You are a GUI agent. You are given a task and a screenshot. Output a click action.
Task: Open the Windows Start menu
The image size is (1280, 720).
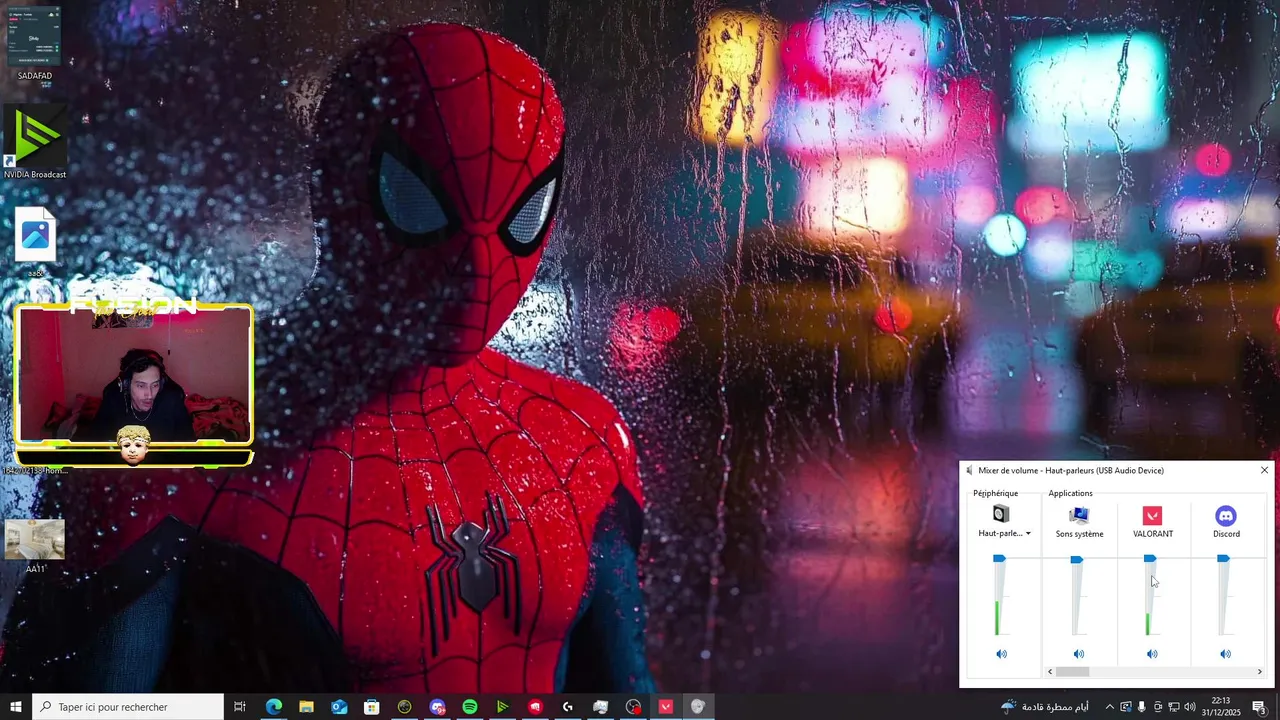pyautogui.click(x=16, y=707)
